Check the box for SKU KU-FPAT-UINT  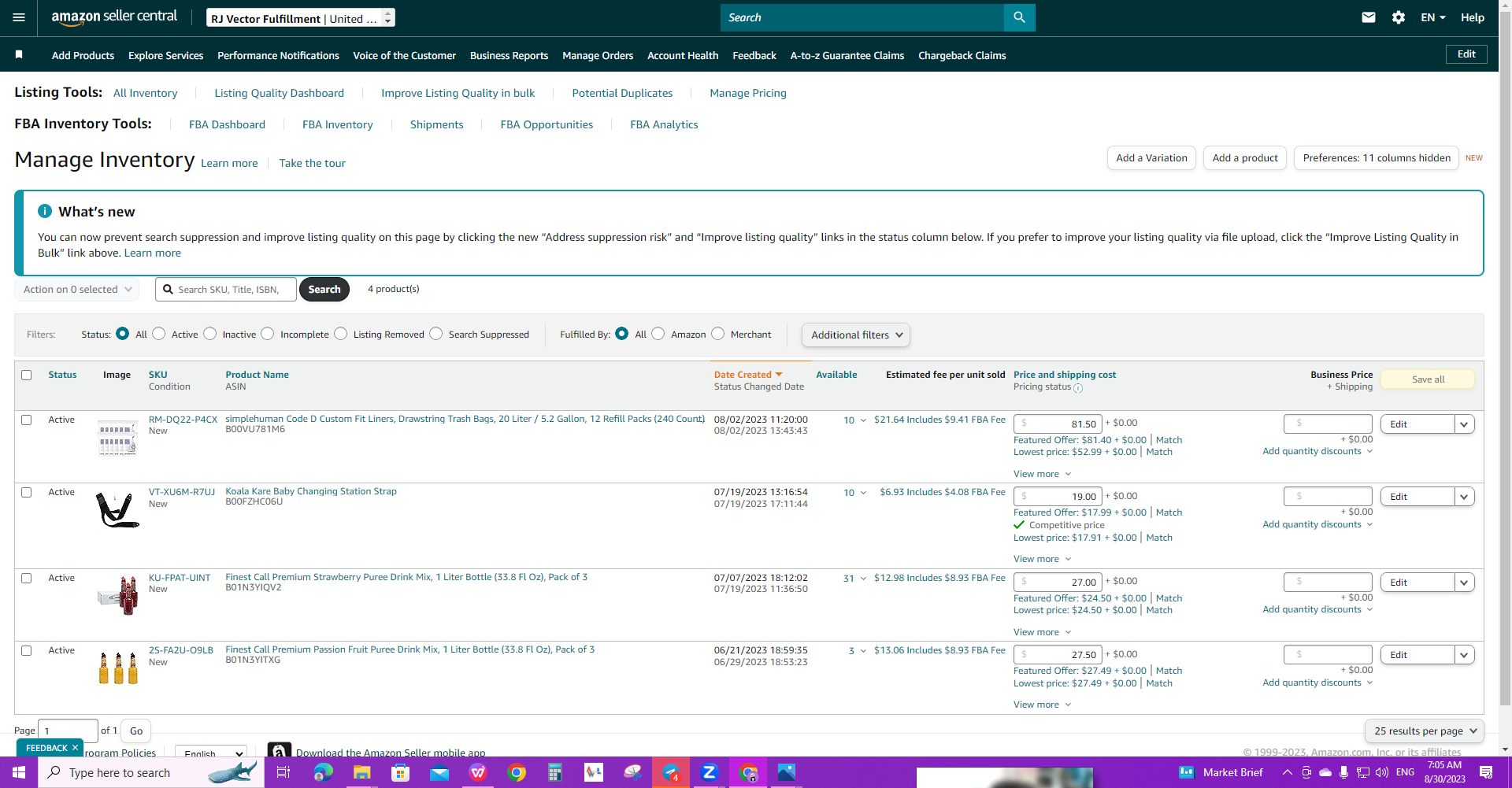click(27, 578)
